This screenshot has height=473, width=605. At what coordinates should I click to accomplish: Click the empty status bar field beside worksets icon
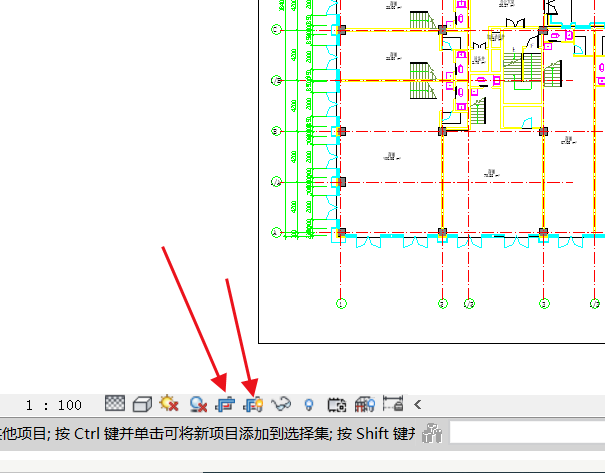point(525,433)
